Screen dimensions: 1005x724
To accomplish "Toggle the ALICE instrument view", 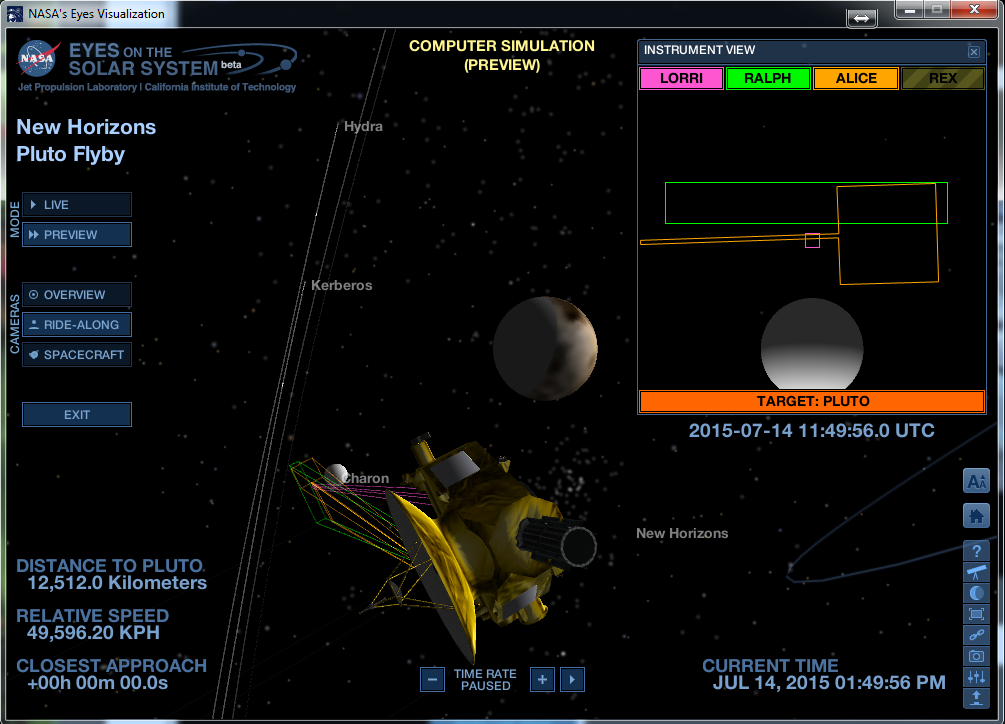I will [x=856, y=78].
